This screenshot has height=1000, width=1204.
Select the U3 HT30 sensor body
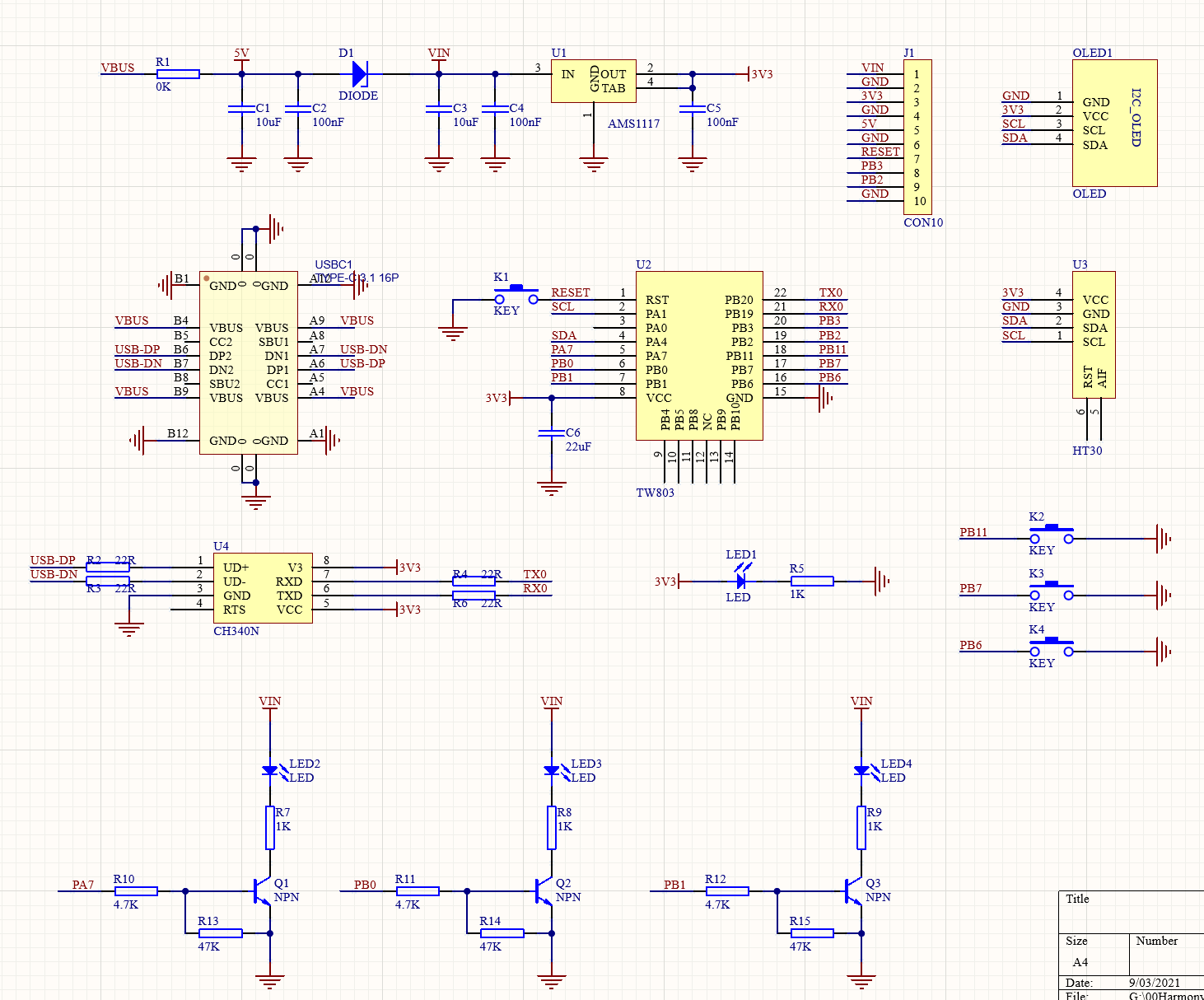click(x=1094, y=334)
